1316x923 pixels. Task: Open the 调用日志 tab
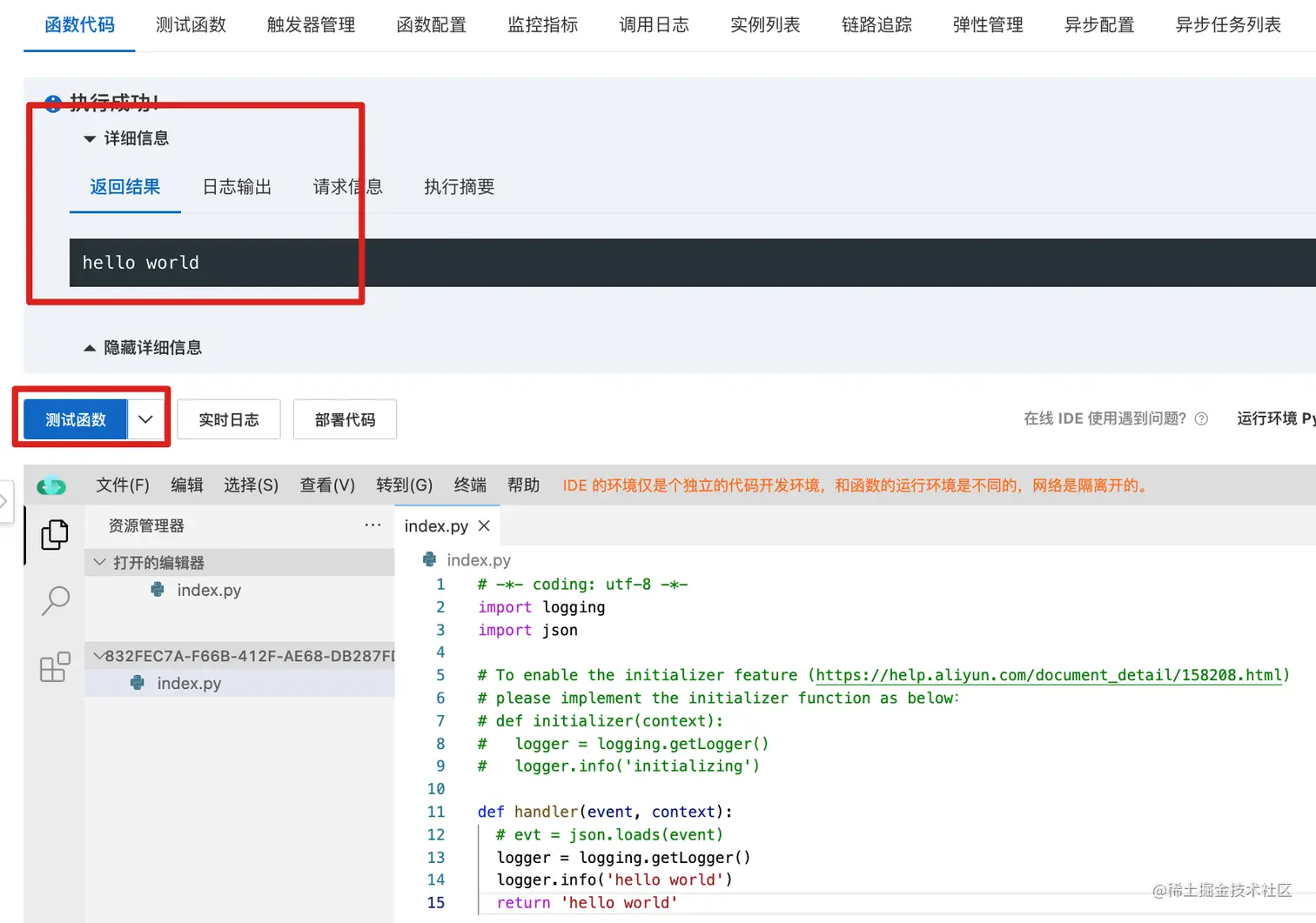(654, 24)
